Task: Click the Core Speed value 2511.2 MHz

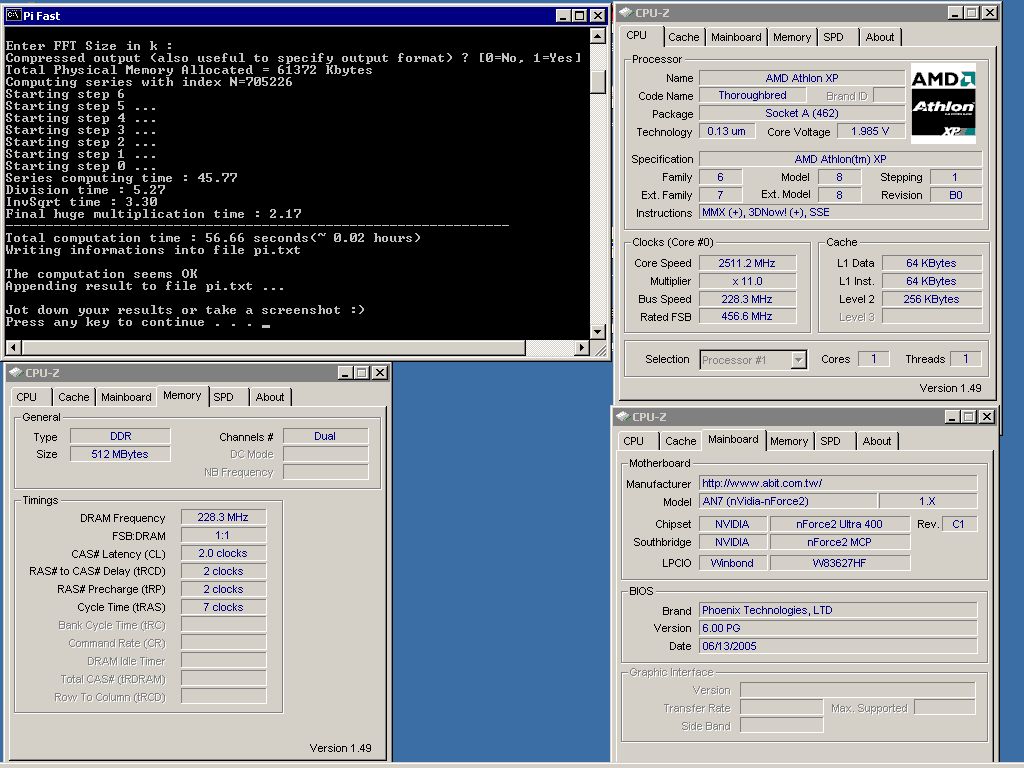Action: (747, 263)
